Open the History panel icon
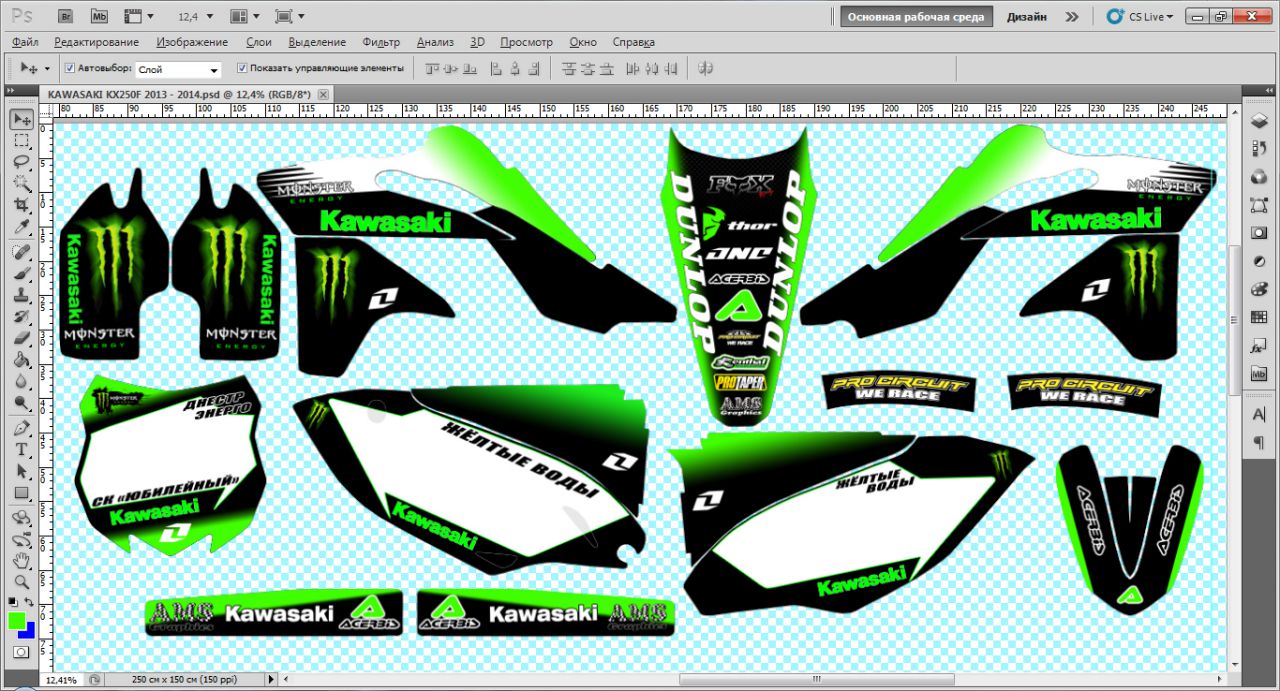This screenshot has height=691, width=1280. point(1259,148)
